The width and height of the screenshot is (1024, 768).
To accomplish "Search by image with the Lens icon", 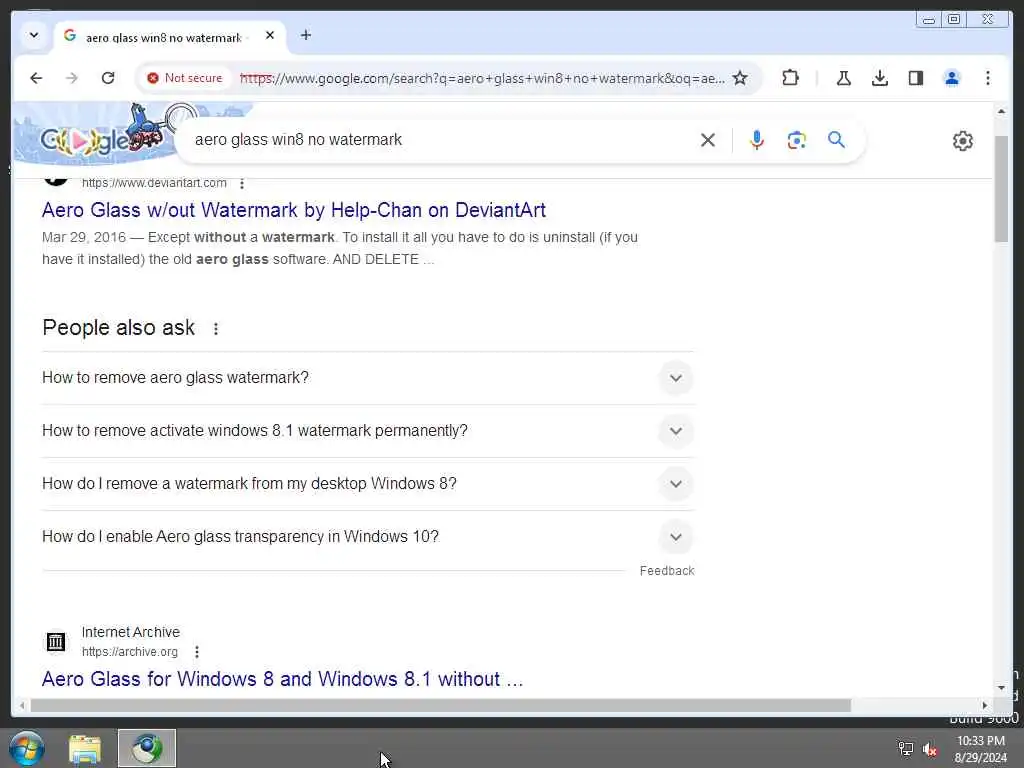I will tap(797, 140).
